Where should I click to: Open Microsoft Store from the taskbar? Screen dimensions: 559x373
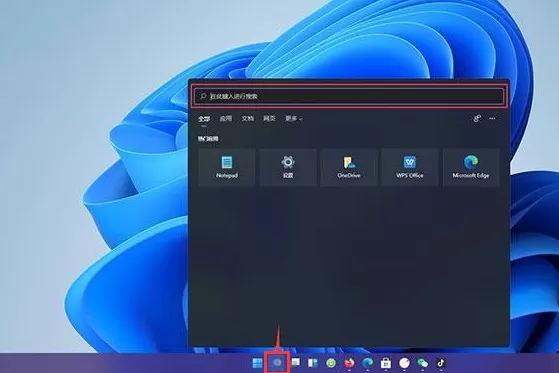click(x=386, y=363)
